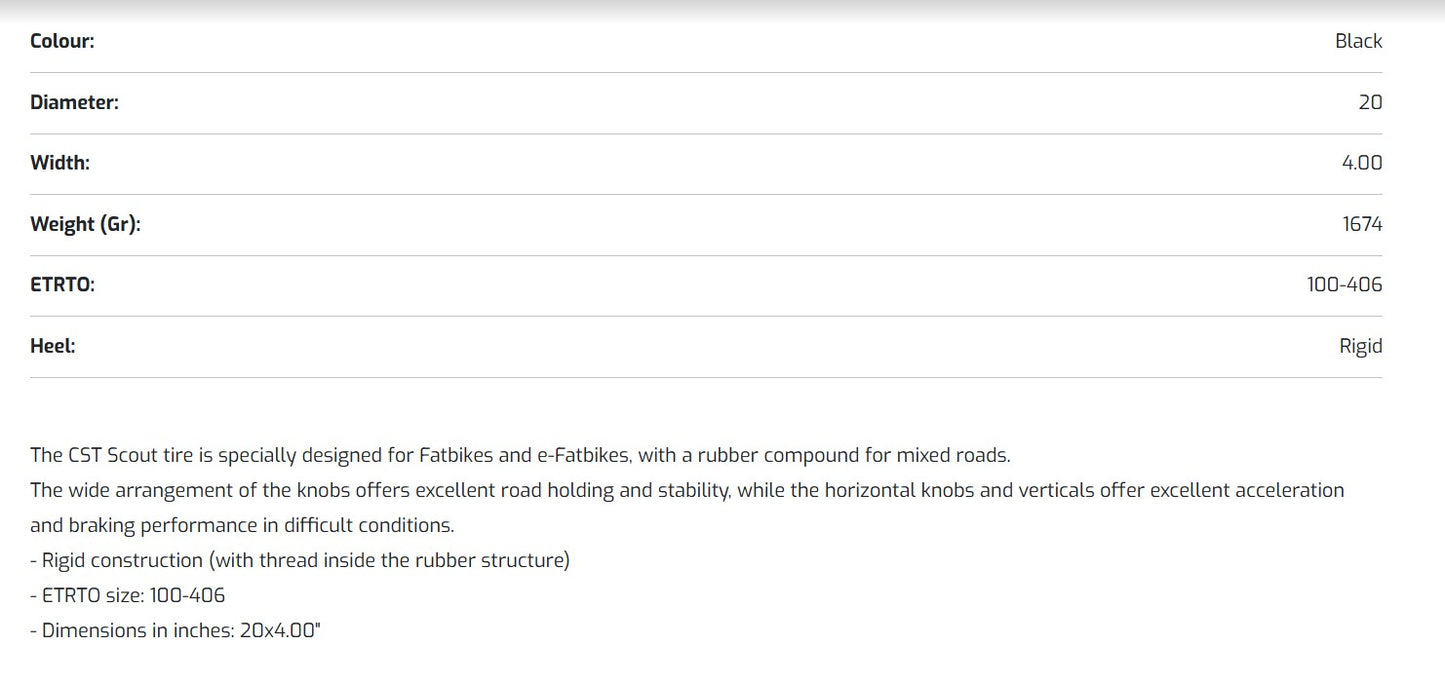Click the Colour label
Screen dimensions: 1445x683
[x=62, y=41]
